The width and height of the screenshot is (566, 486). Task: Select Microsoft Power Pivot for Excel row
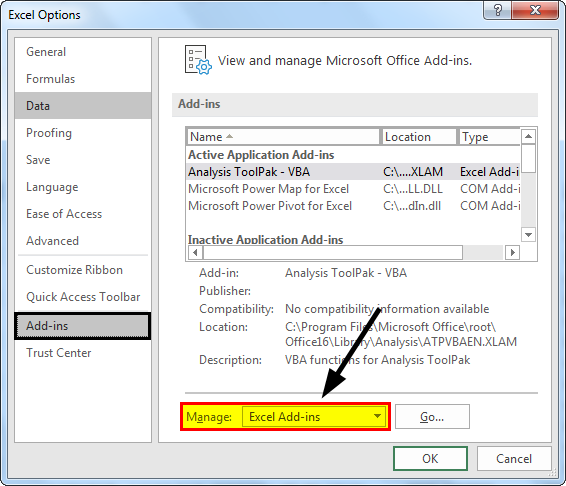[353, 206]
